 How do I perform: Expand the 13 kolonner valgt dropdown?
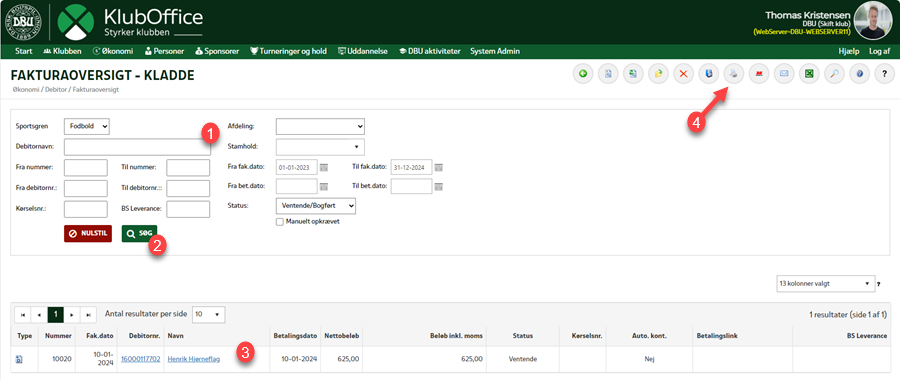pyautogui.click(x=825, y=284)
